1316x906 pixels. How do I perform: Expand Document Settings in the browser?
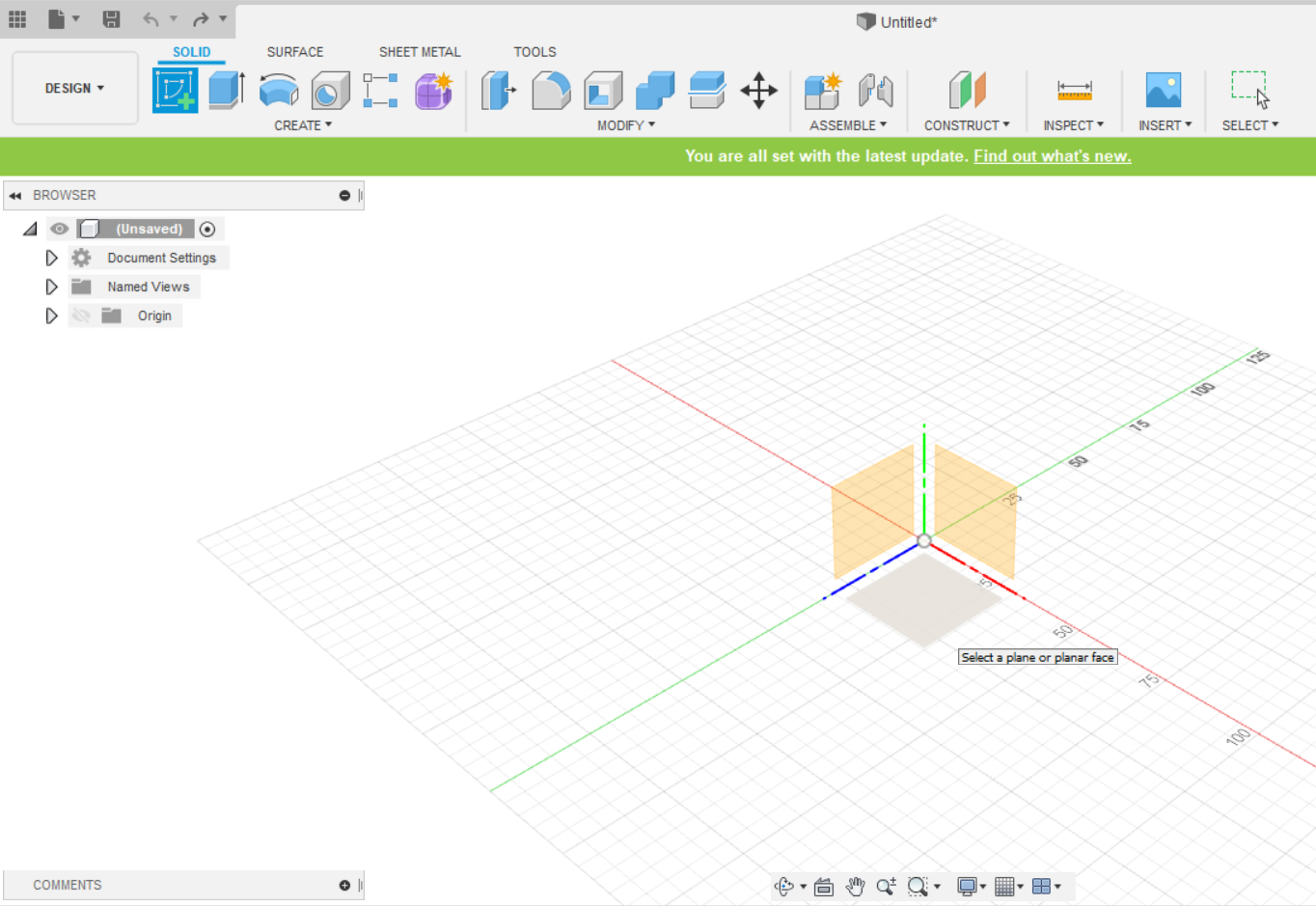point(52,259)
